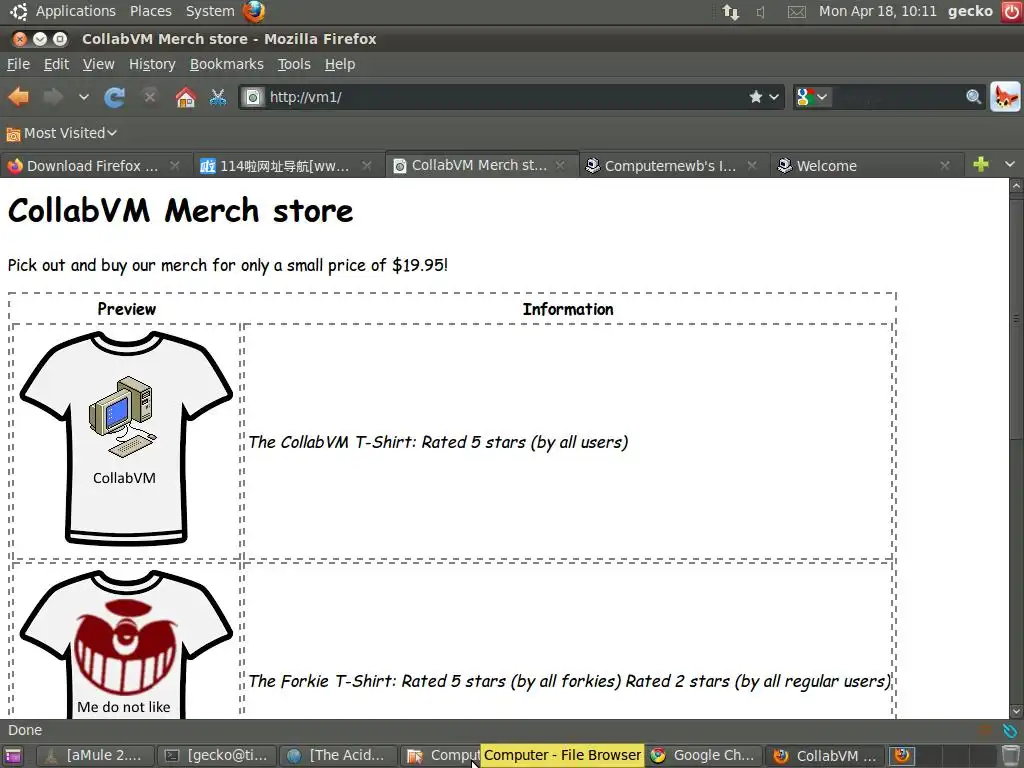Click the greyed Stop loading icon
This screenshot has width=1024, height=768.
pyautogui.click(x=150, y=97)
